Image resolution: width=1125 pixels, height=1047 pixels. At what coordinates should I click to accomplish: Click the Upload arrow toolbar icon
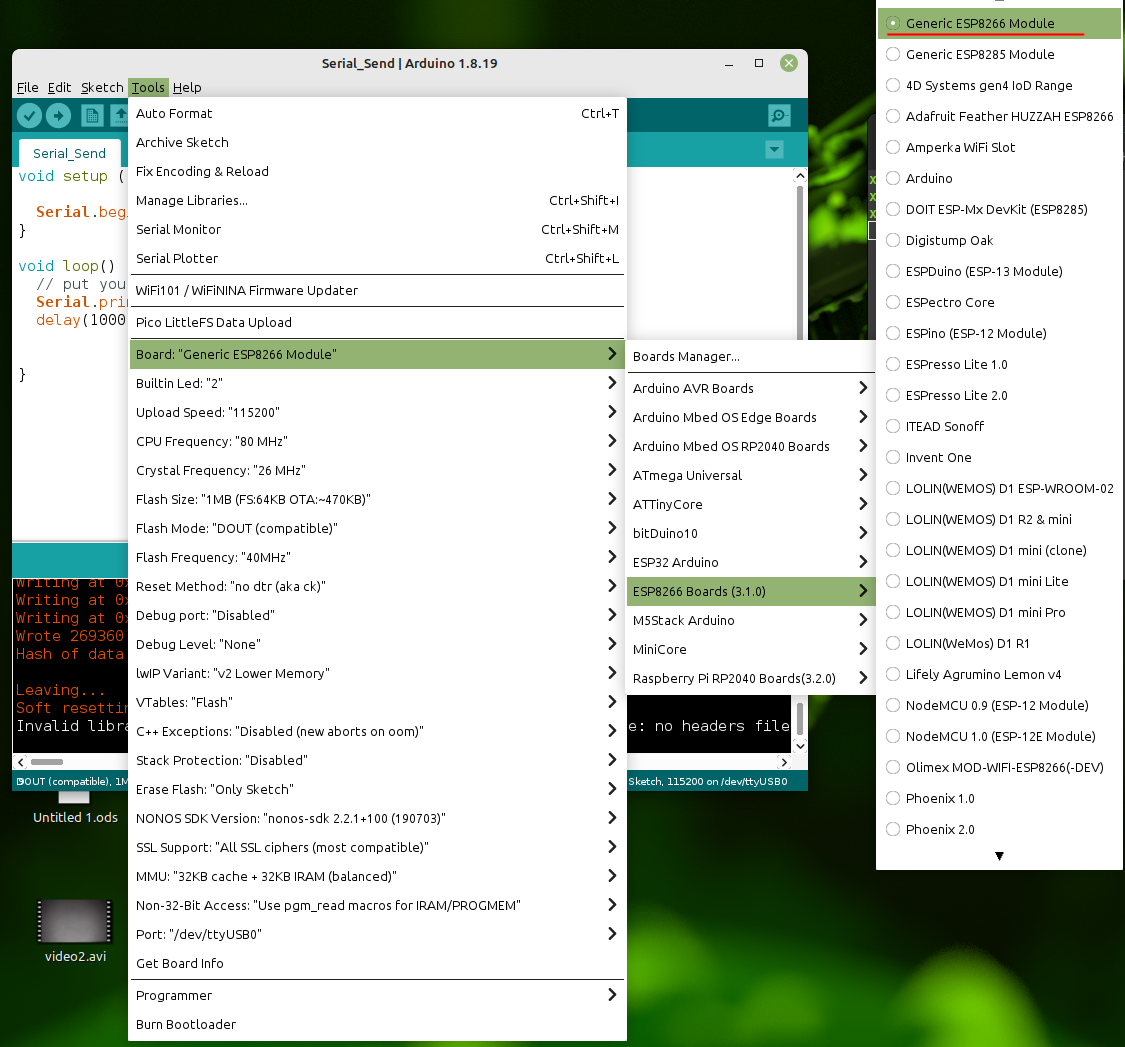pos(59,115)
